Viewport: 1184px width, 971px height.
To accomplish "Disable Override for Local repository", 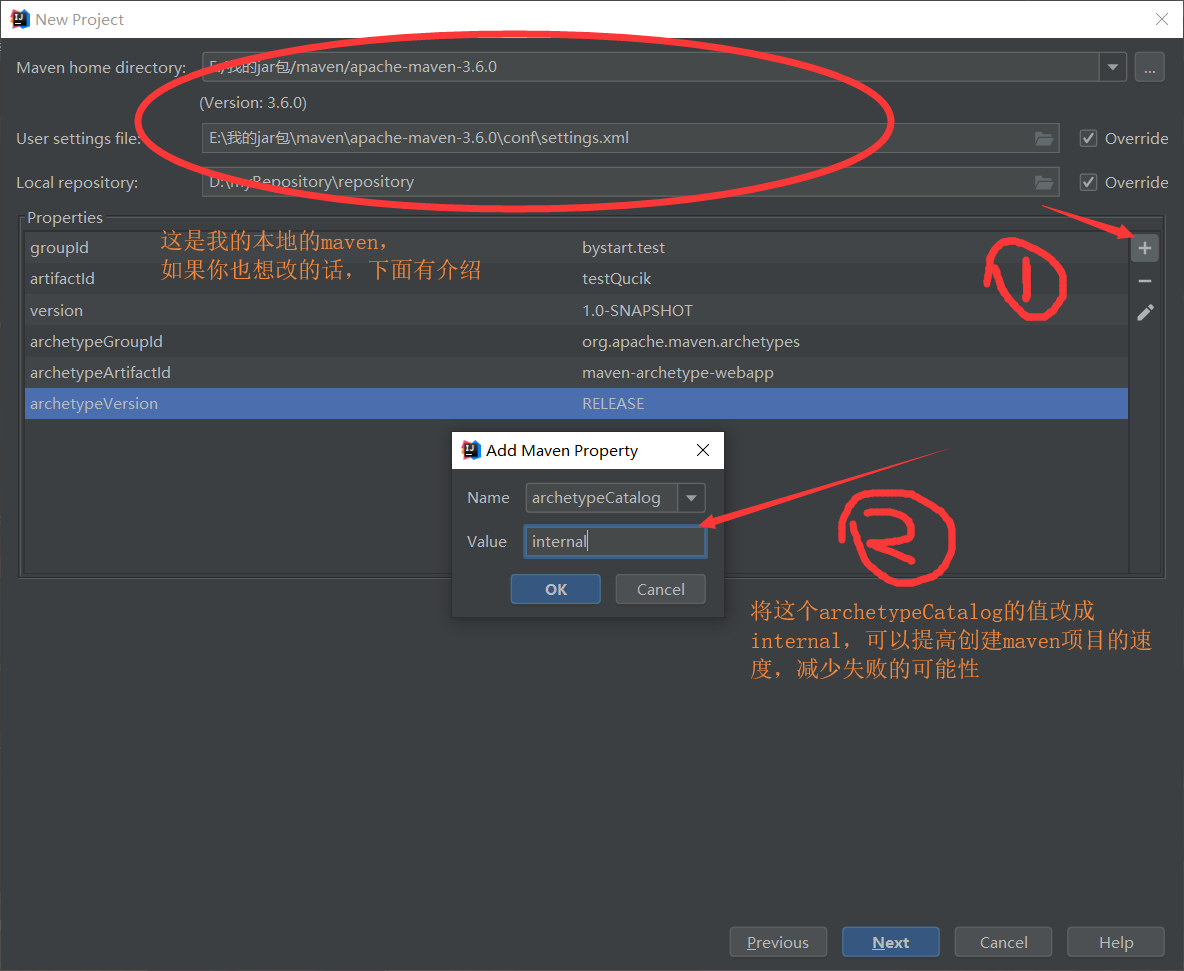I will pos(1088,182).
